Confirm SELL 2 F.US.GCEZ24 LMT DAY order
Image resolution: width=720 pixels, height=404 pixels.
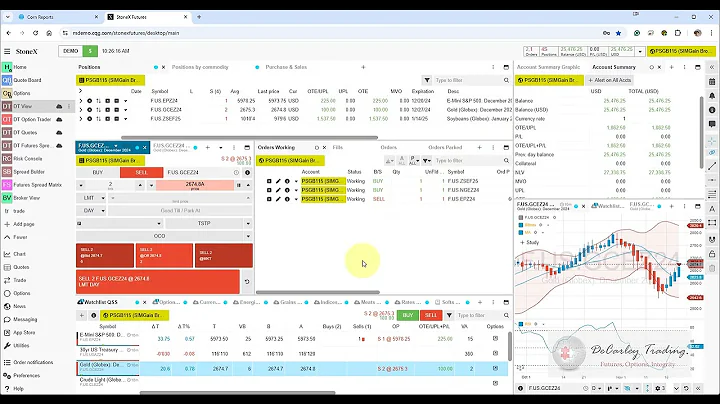pos(158,282)
